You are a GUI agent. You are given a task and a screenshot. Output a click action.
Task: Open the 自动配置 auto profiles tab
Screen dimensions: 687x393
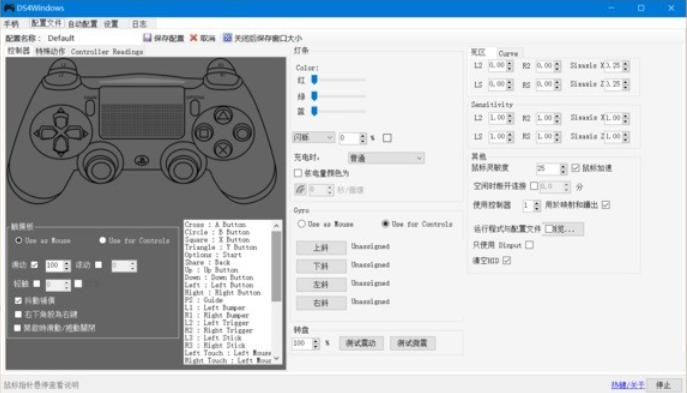click(x=82, y=24)
